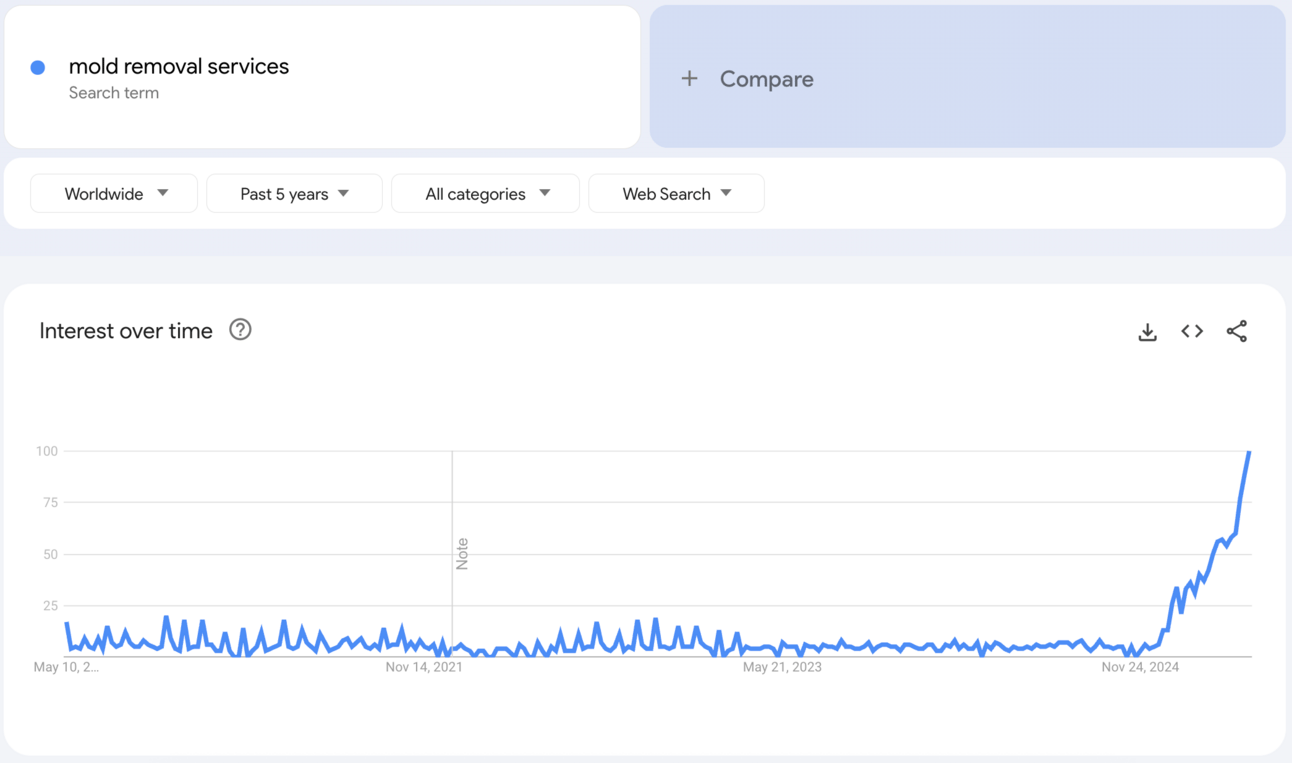Download the interest over time data
Image resolution: width=1292 pixels, height=763 pixels.
1147,332
